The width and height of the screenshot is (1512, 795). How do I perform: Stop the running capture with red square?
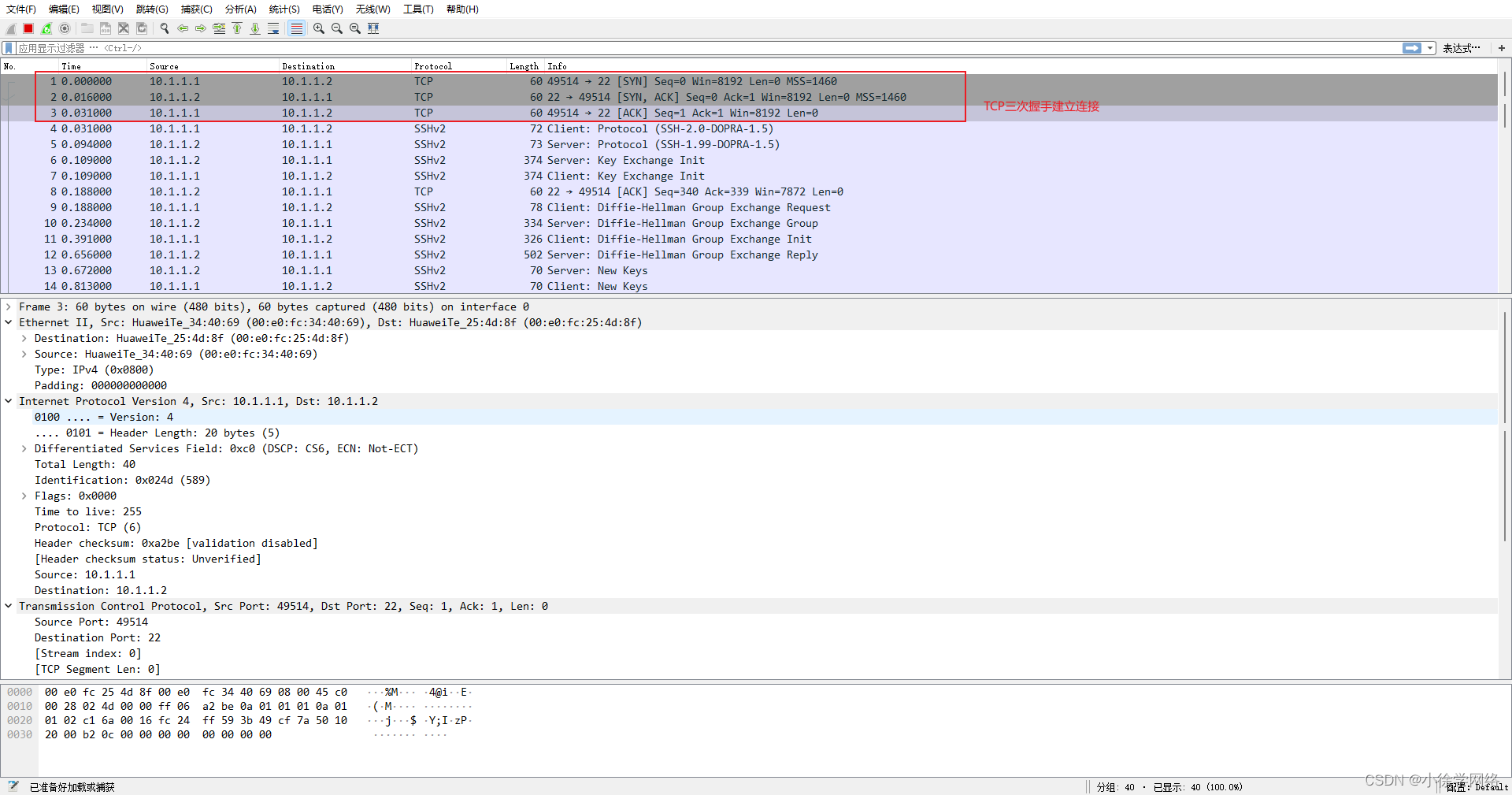[x=28, y=28]
